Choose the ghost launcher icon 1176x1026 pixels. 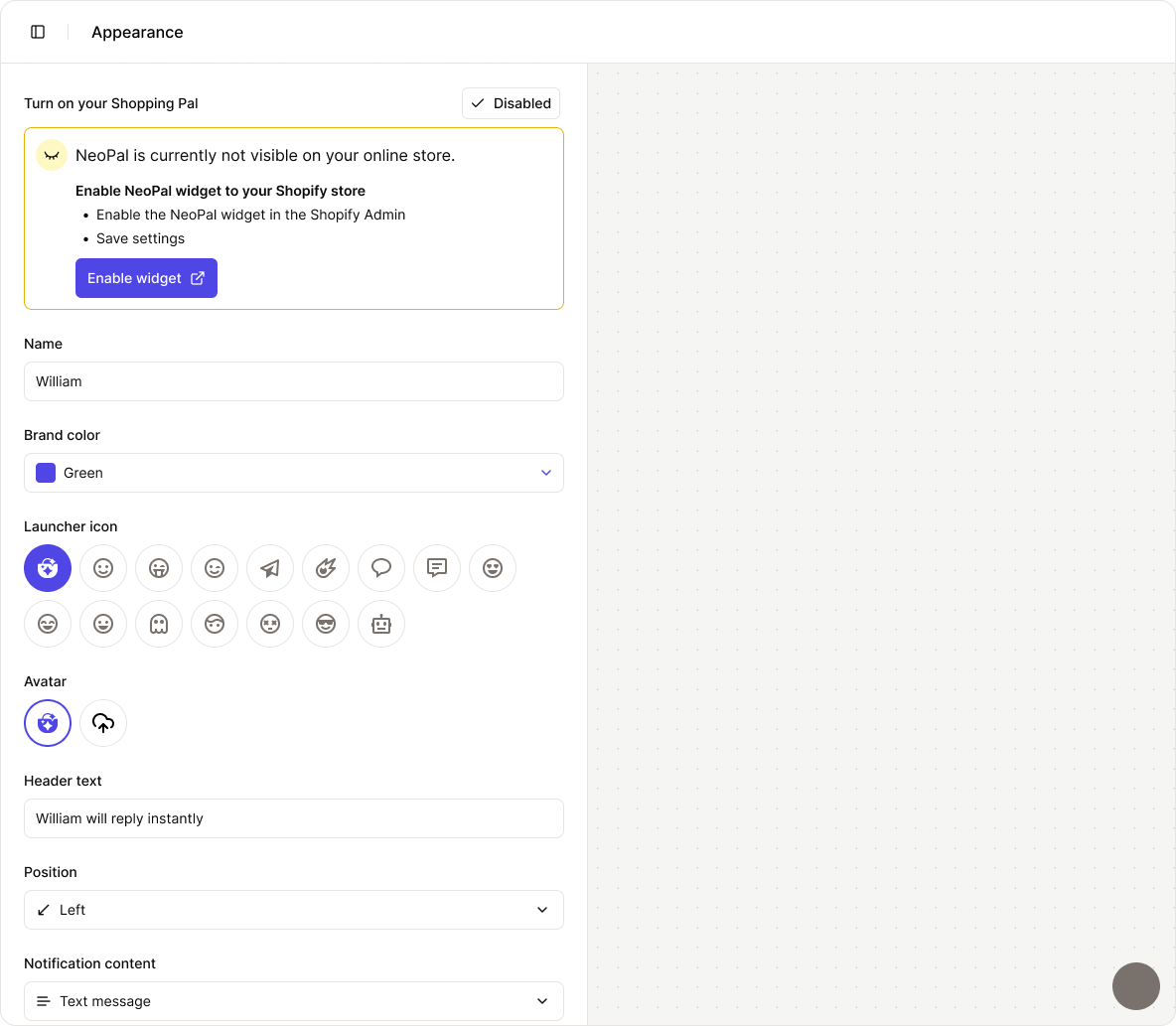(159, 624)
